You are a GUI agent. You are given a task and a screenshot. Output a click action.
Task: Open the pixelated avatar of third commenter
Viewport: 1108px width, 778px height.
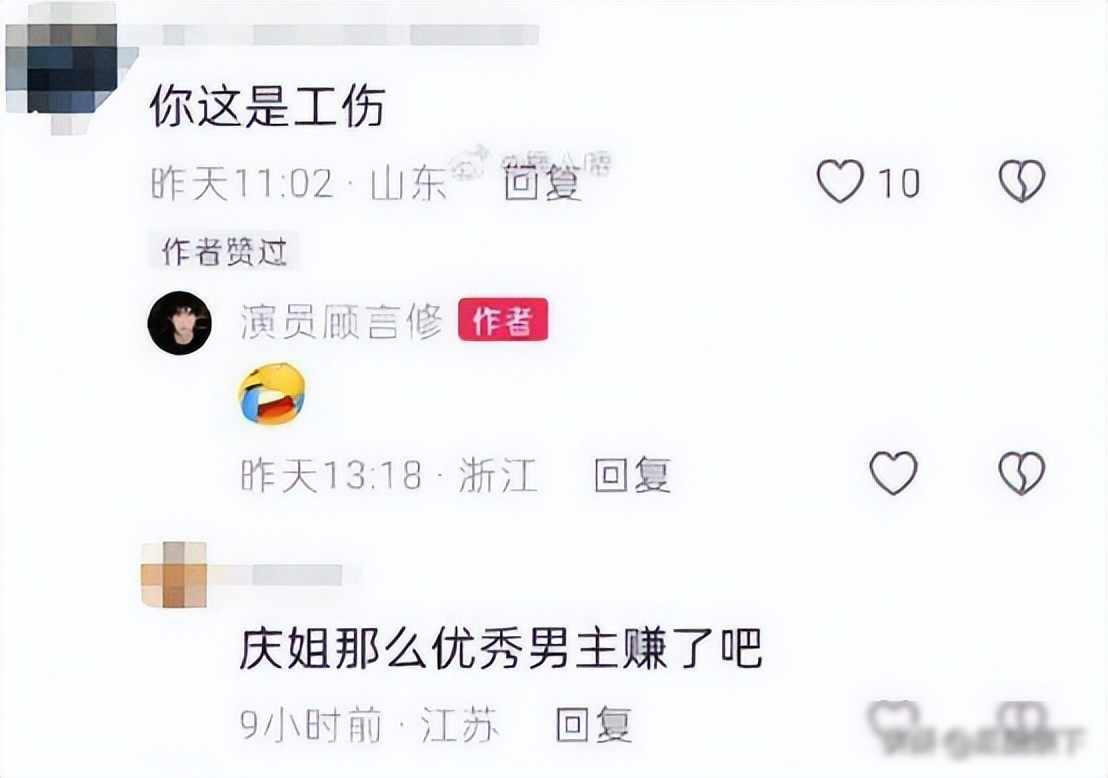(x=175, y=574)
